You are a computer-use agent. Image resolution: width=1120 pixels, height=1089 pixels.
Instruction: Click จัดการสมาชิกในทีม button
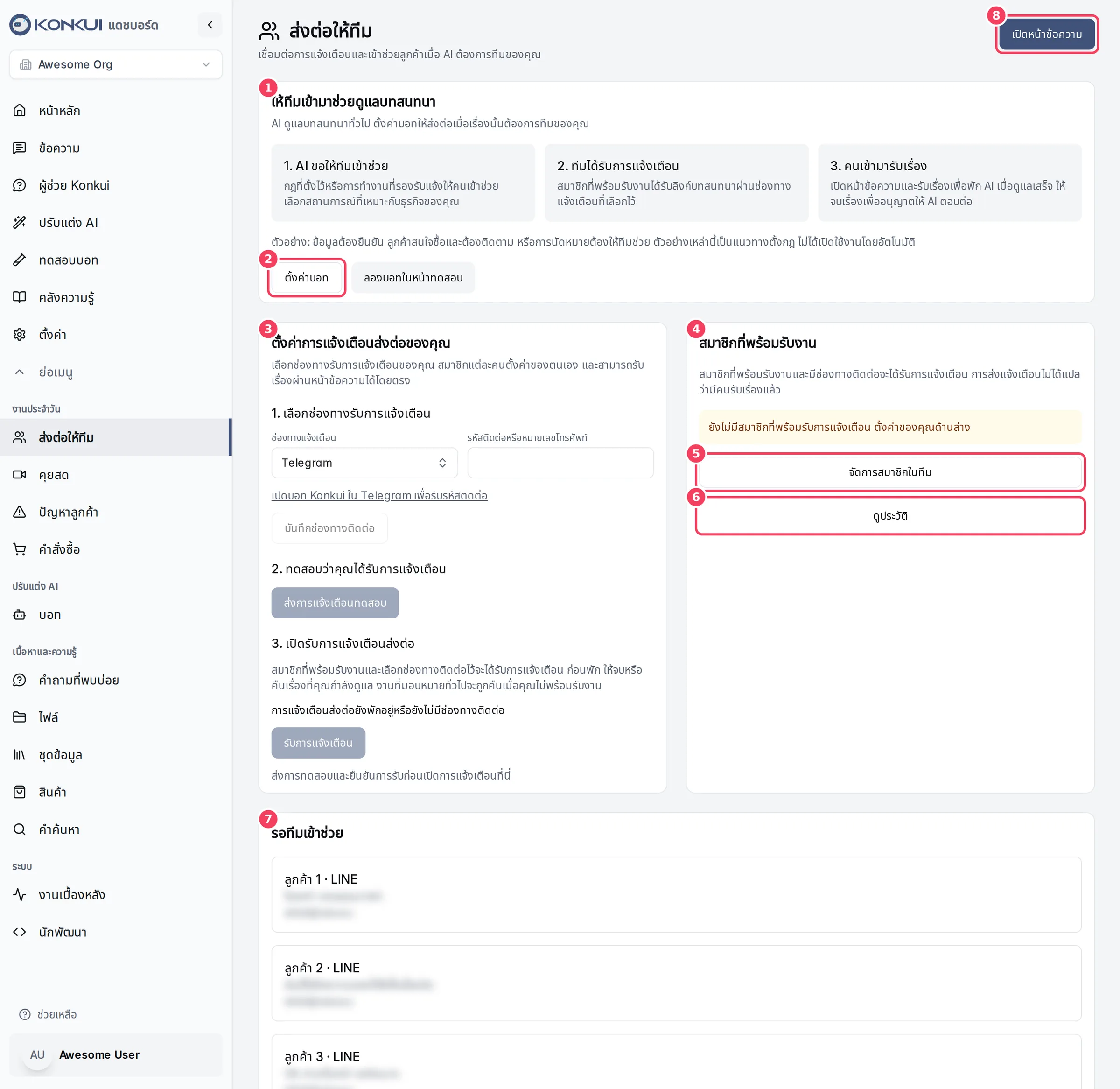pos(889,472)
